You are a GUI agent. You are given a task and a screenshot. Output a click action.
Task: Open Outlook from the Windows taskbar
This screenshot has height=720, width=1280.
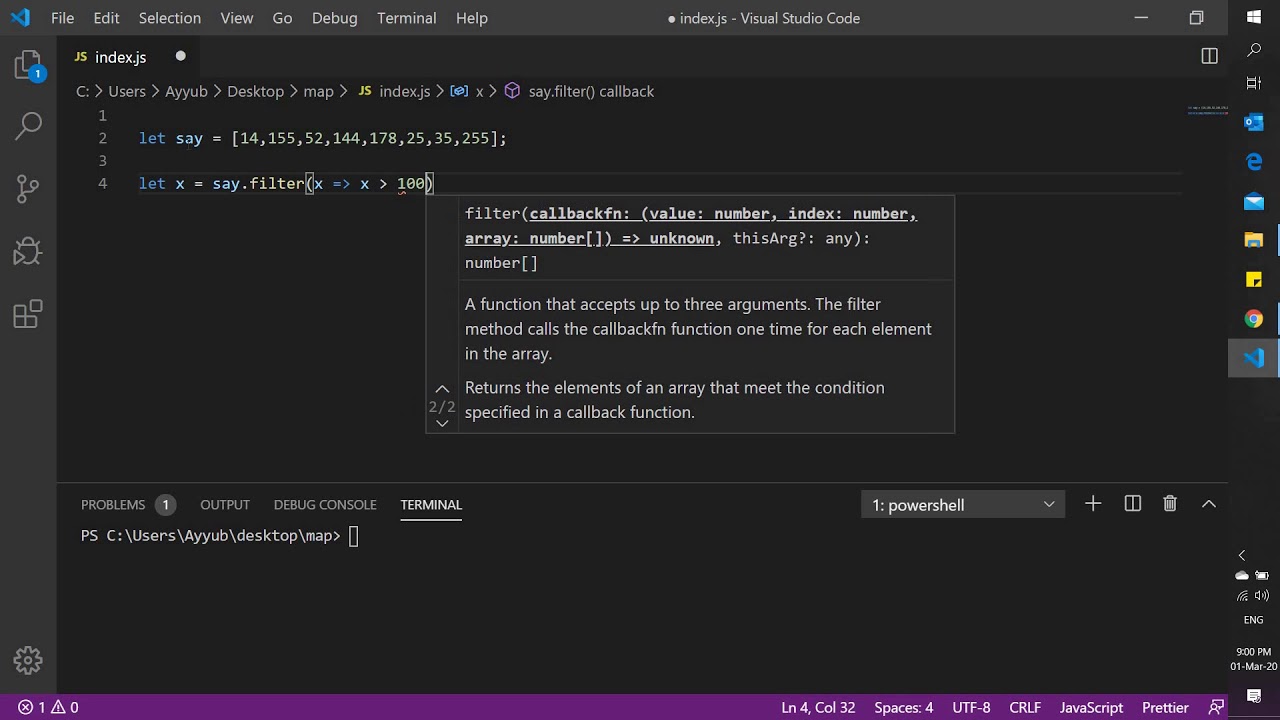tap(1254, 122)
